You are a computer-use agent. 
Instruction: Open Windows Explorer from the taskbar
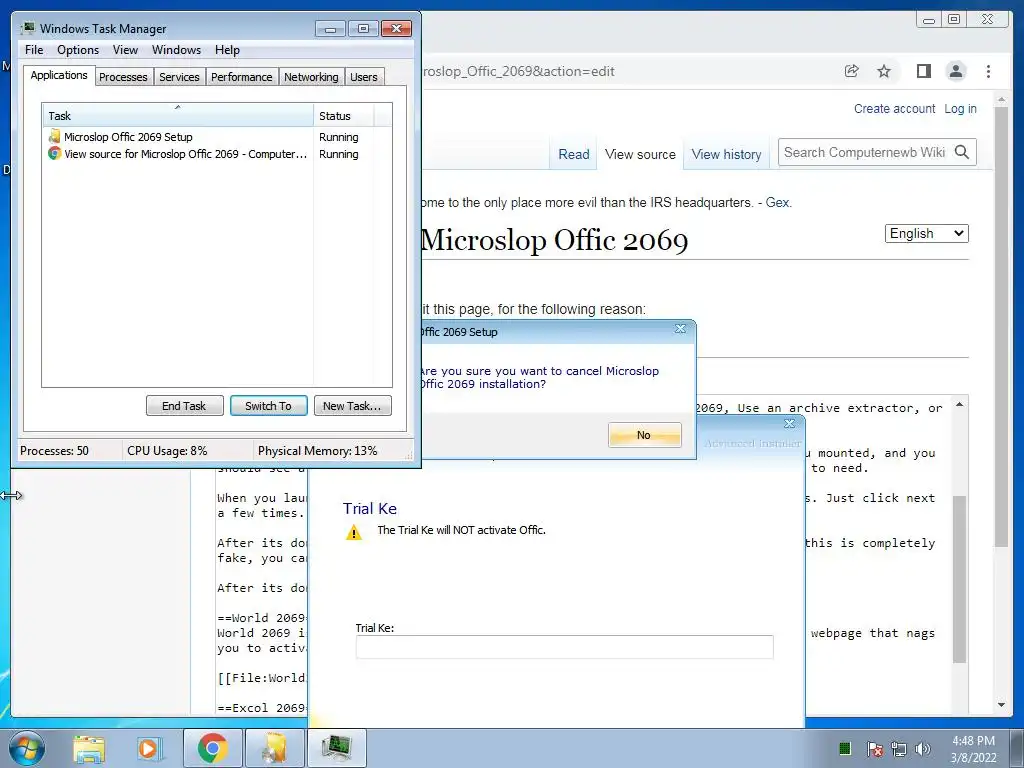click(x=89, y=748)
